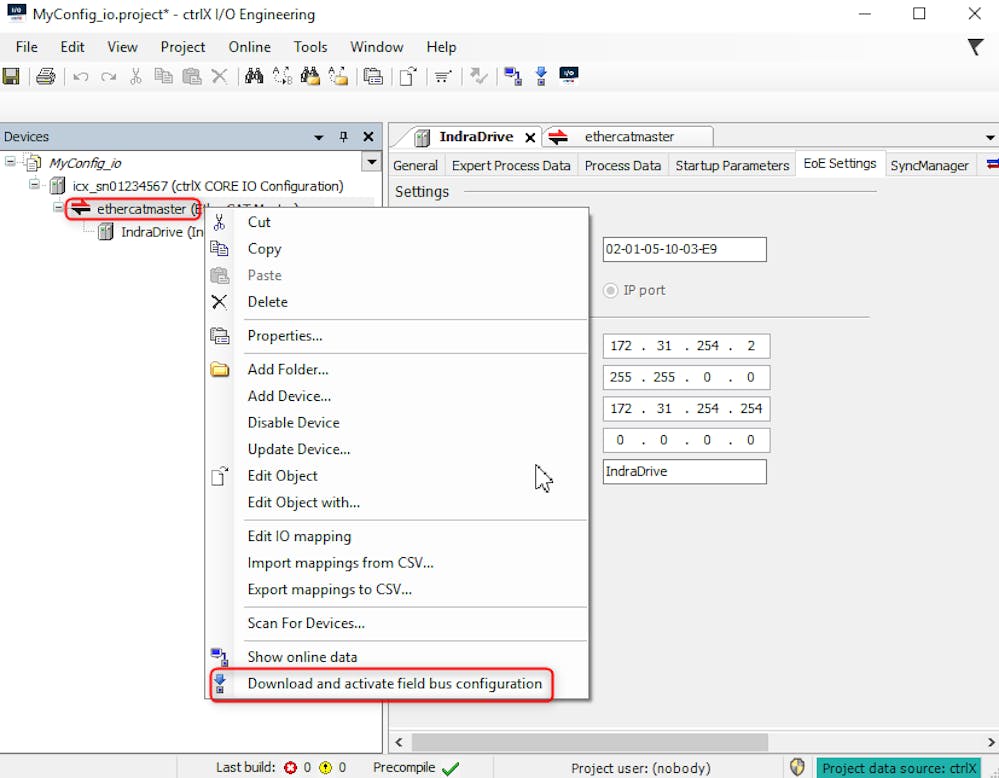Switch to the Process Data tab

point(622,166)
